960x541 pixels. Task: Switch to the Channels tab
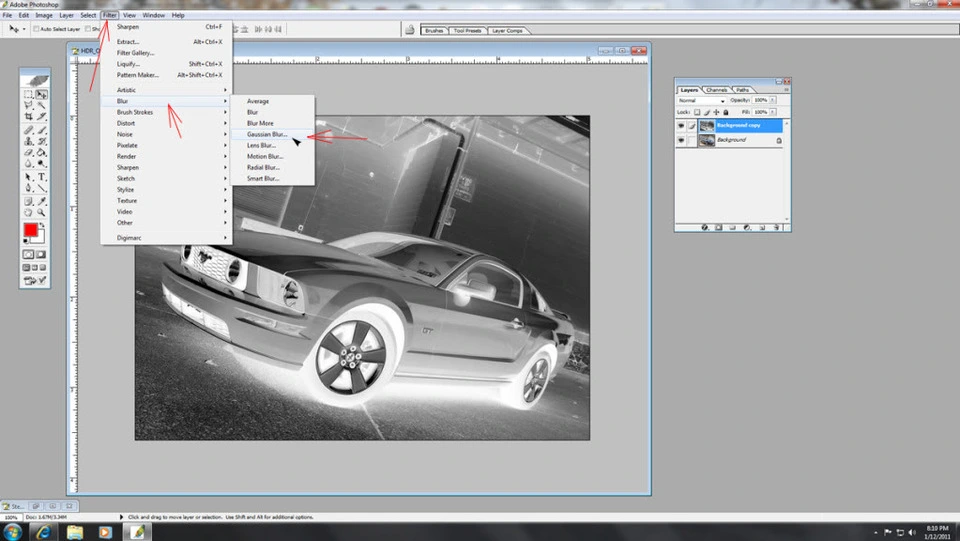(716, 90)
